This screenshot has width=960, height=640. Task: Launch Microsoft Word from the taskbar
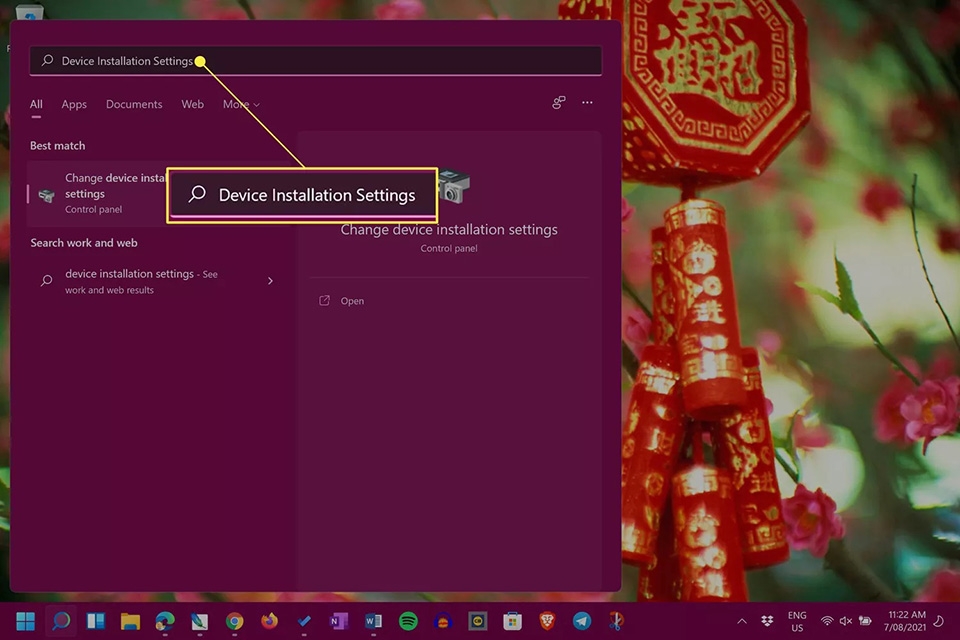pyautogui.click(x=375, y=620)
